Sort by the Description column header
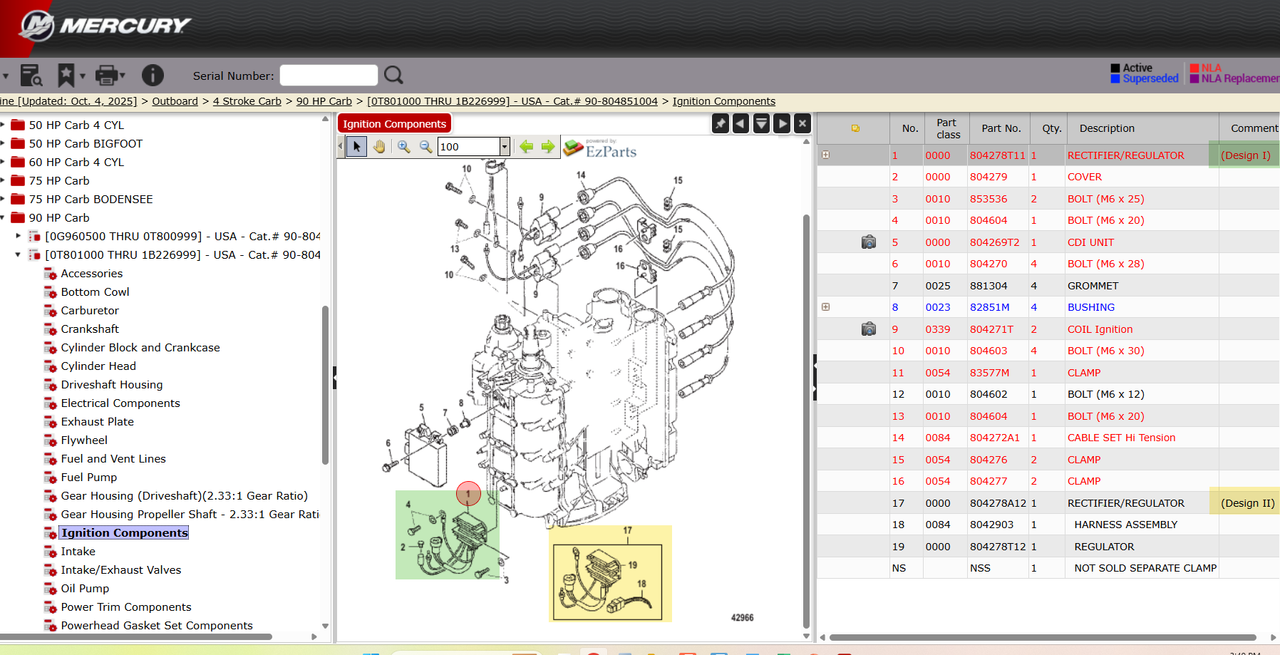 (x=1107, y=128)
